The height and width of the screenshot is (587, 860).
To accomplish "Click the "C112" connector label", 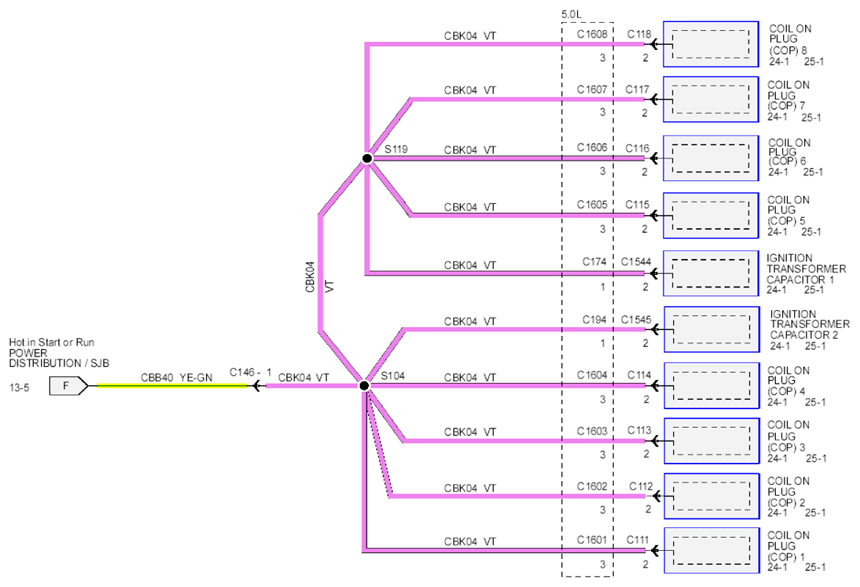I will (x=641, y=487).
